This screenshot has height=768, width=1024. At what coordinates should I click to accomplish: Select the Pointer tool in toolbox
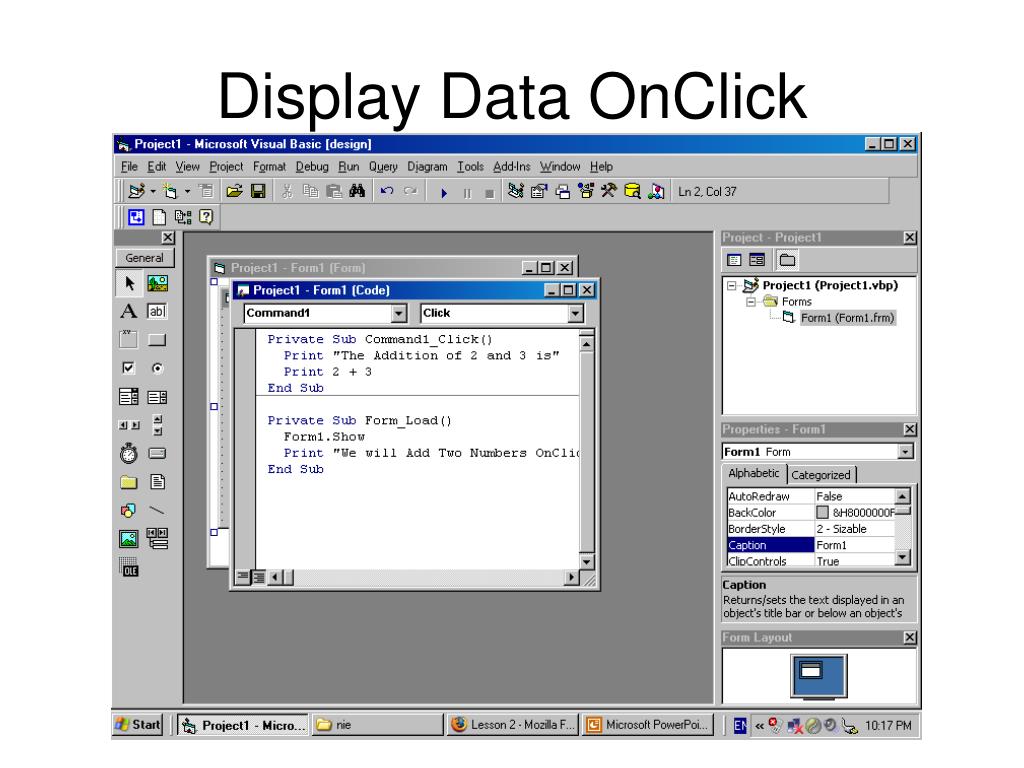[x=129, y=283]
